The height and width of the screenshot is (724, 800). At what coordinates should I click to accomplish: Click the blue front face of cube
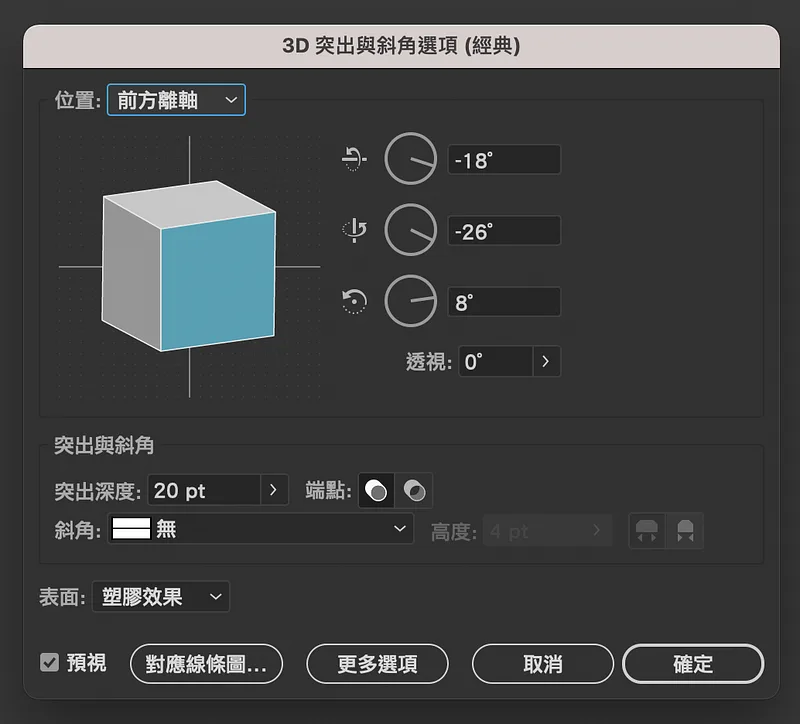pos(218,282)
